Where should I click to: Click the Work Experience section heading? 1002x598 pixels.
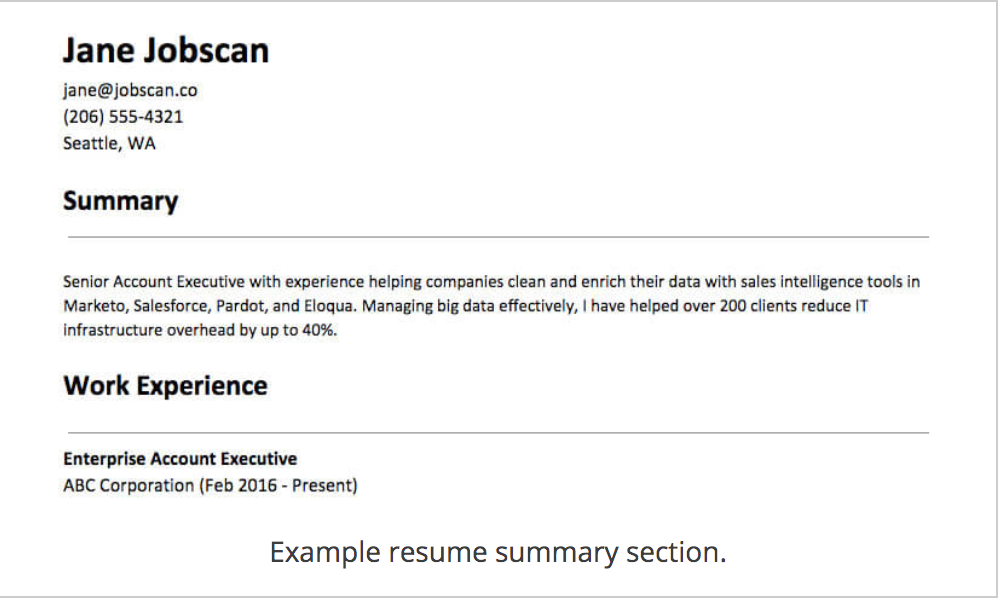(165, 386)
